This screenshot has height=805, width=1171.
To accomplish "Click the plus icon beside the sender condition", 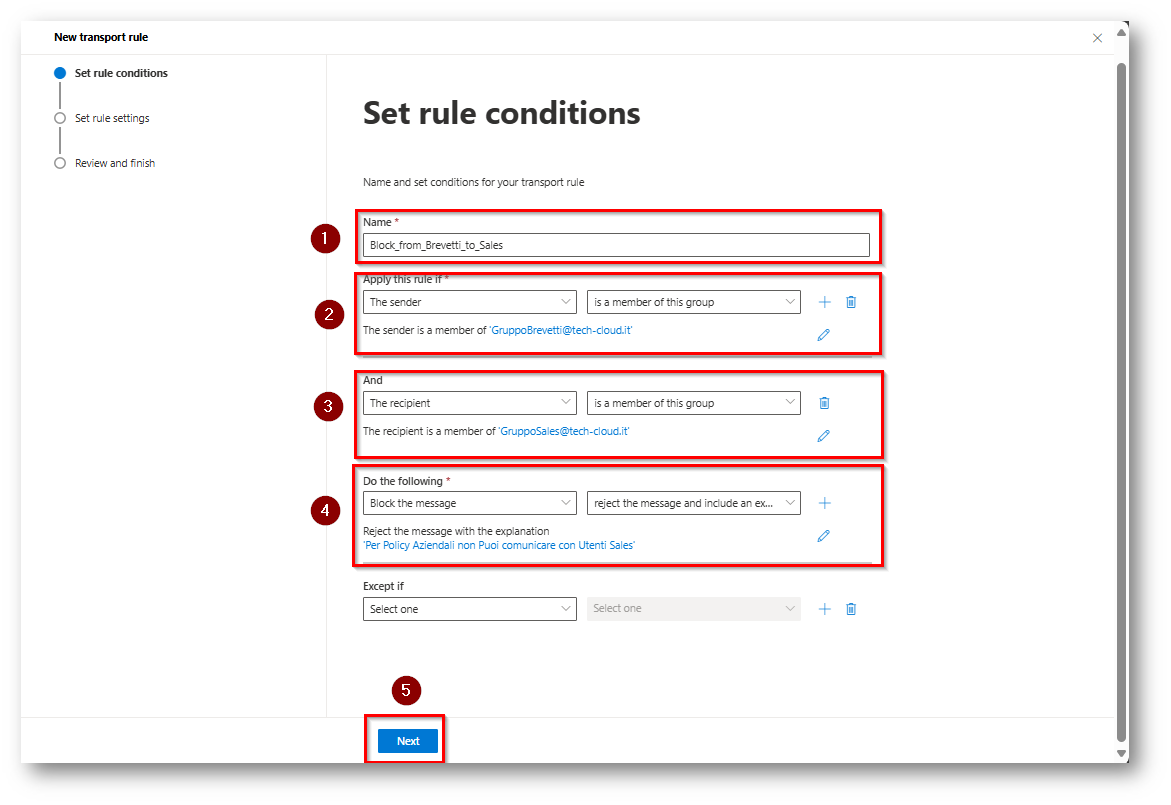I will click(824, 302).
